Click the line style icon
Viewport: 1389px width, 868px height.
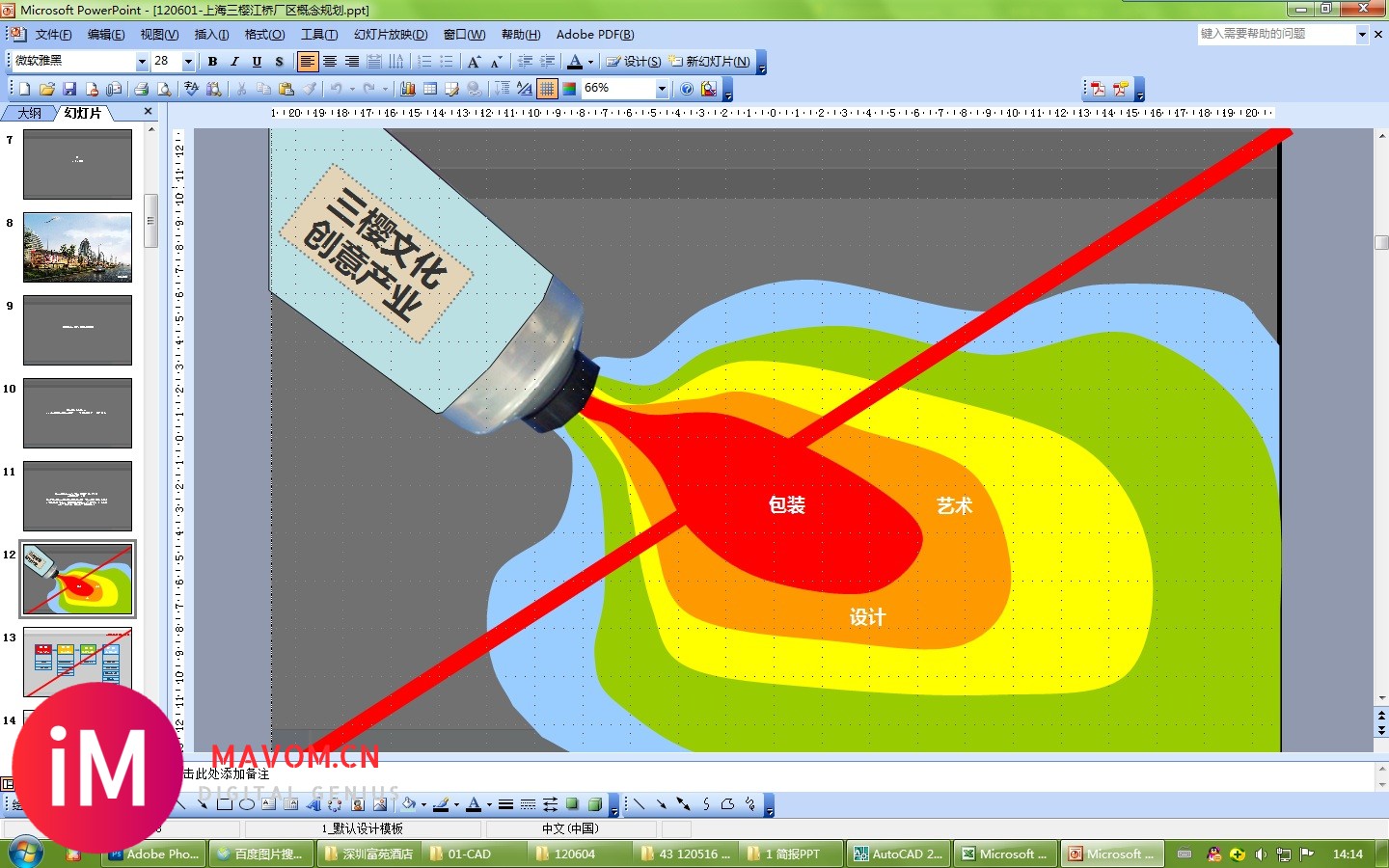[x=505, y=804]
